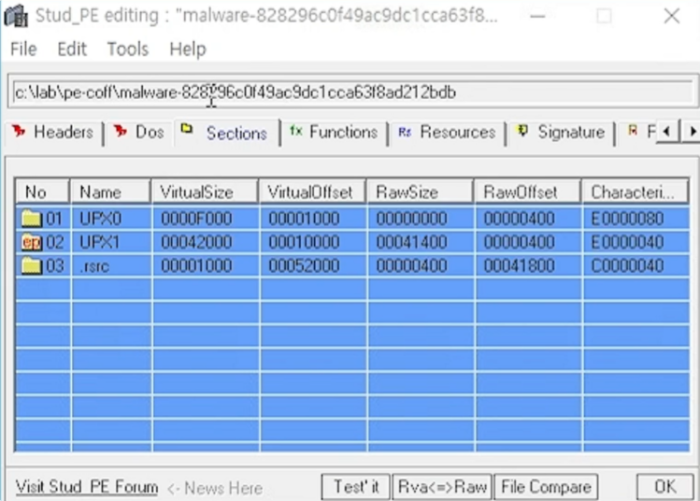700x501 pixels.
Task: Click the File Compare button
Action: pos(546,487)
